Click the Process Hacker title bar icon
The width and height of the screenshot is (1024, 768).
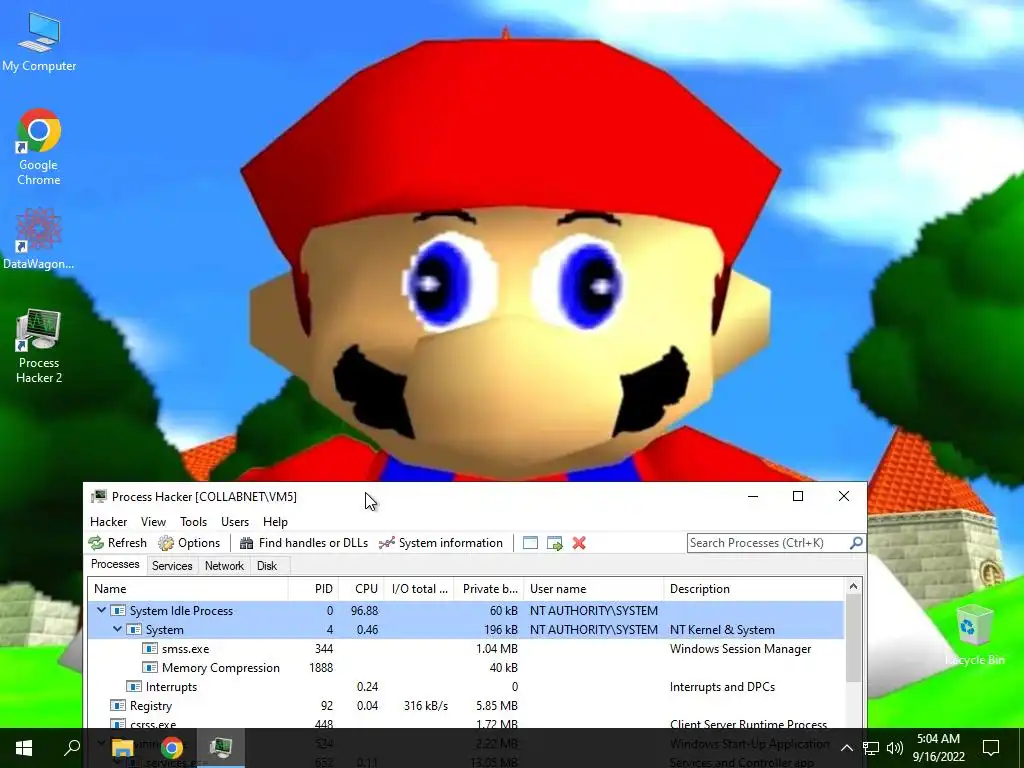click(98, 496)
